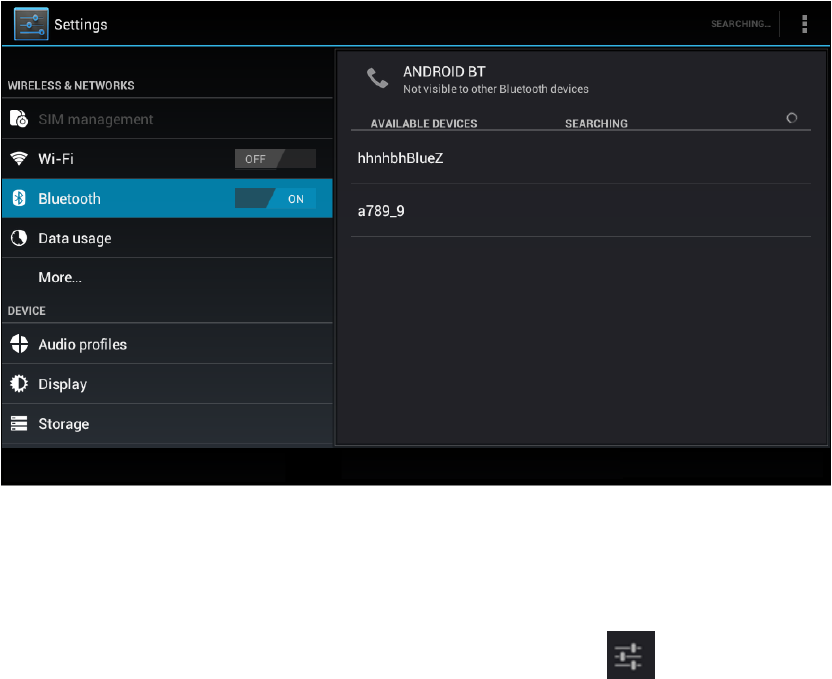
Task: Pair with device hhnhbhBlueZ
Action: (580, 158)
